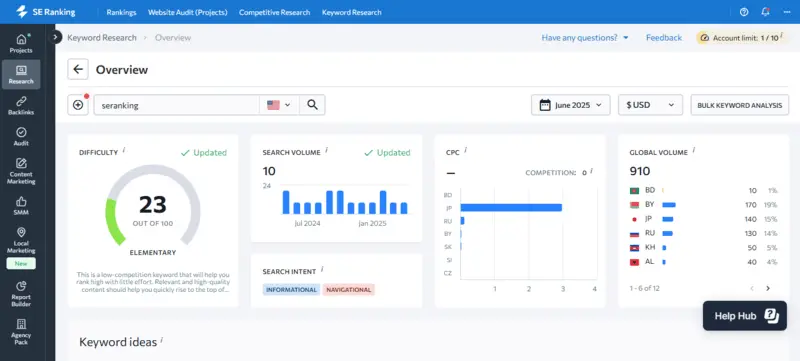Screen dimensions: 800x361
Task: Go to next page of global volume
Action: (768, 289)
